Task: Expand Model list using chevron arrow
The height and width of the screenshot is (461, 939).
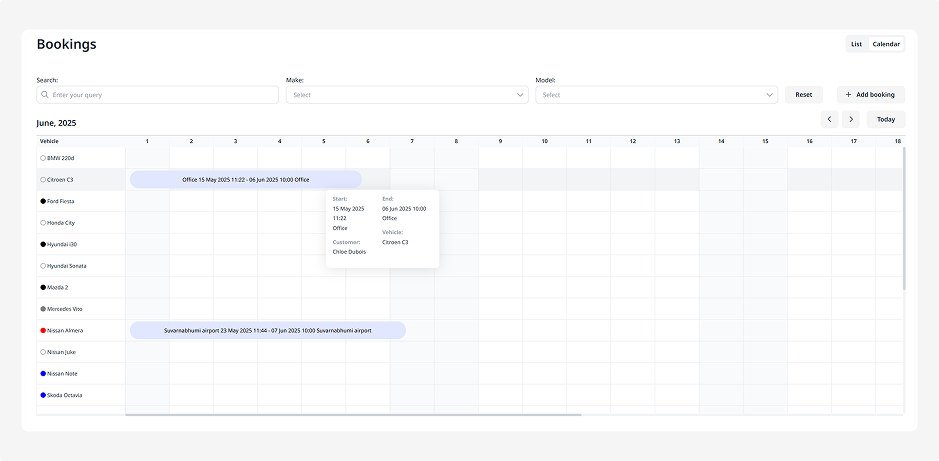Action: pos(769,95)
